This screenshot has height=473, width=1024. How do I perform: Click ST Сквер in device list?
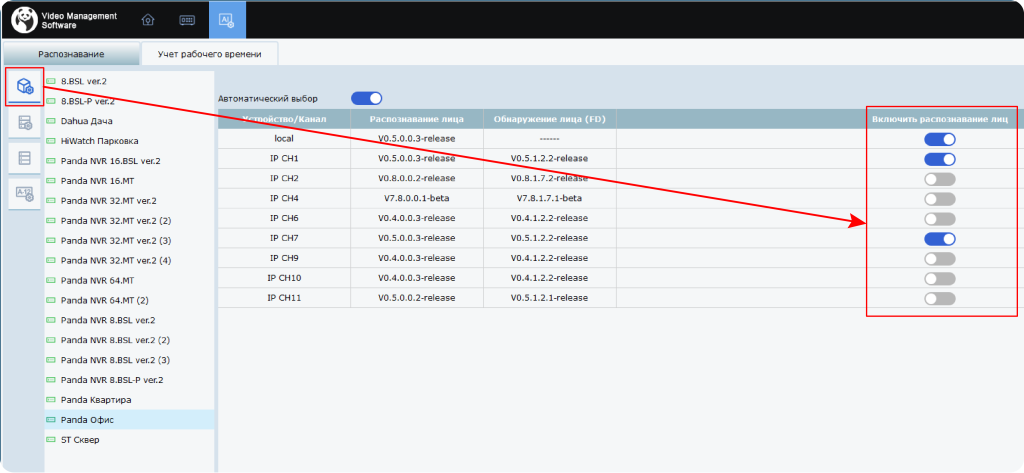[x=80, y=440]
